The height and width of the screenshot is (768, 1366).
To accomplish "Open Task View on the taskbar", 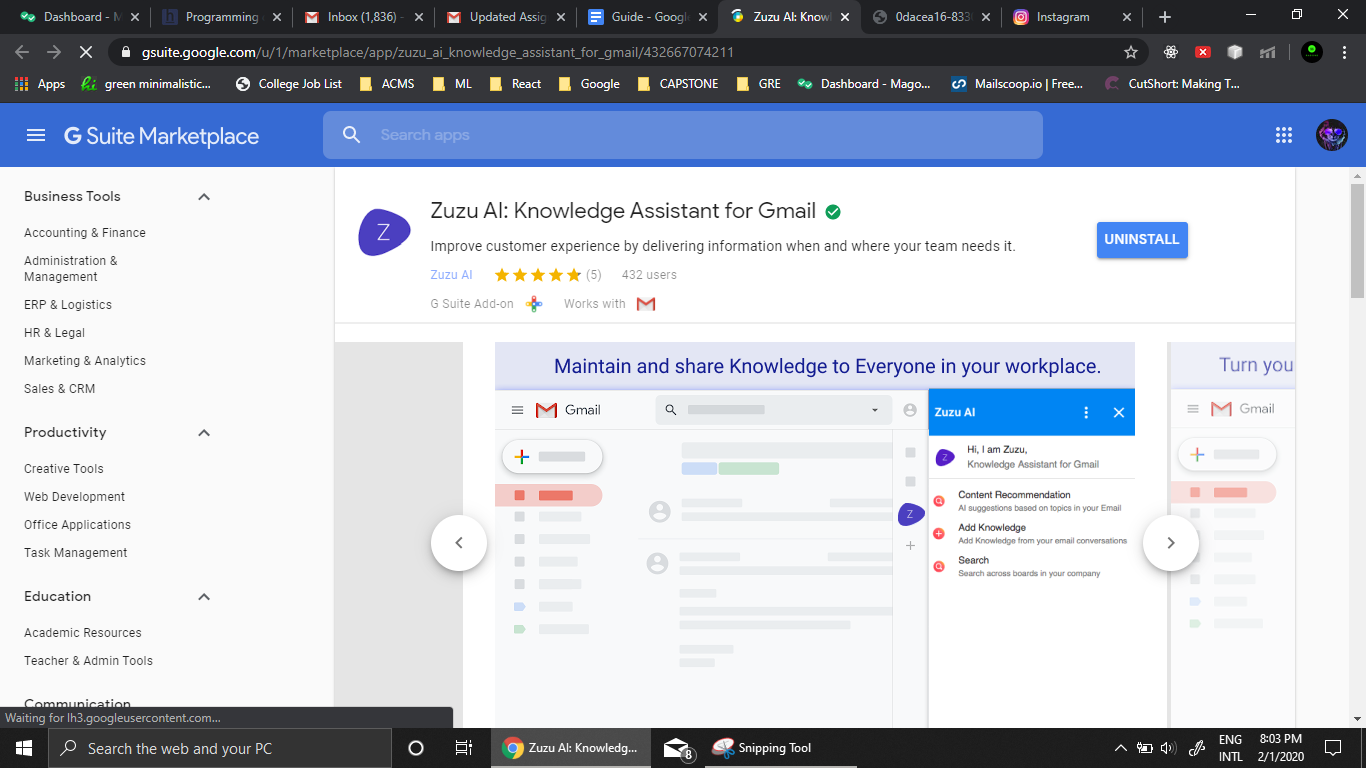I will pos(464,748).
